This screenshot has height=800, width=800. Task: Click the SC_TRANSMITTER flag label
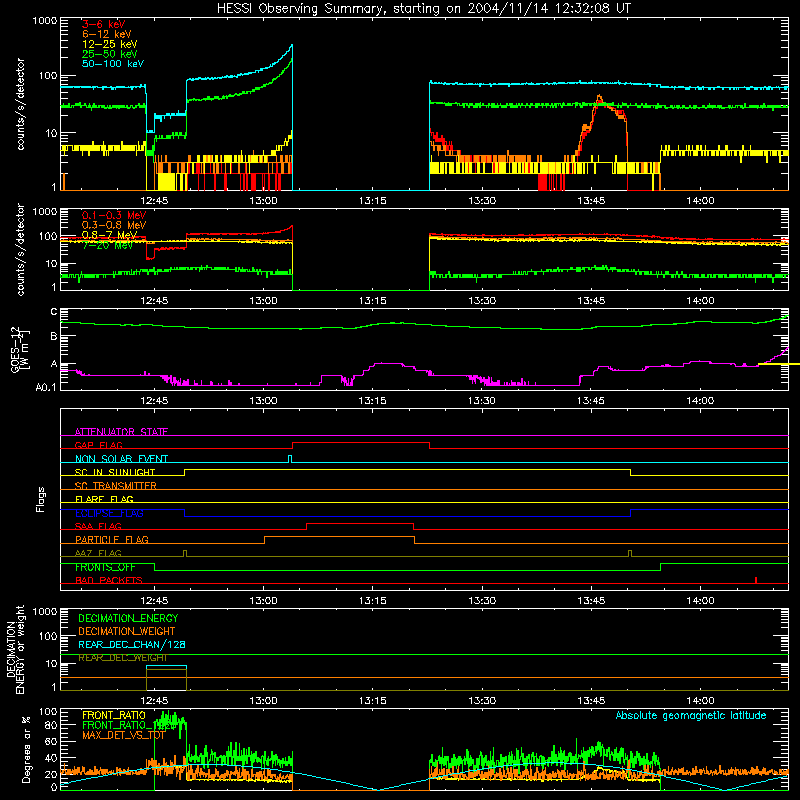pos(115,486)
